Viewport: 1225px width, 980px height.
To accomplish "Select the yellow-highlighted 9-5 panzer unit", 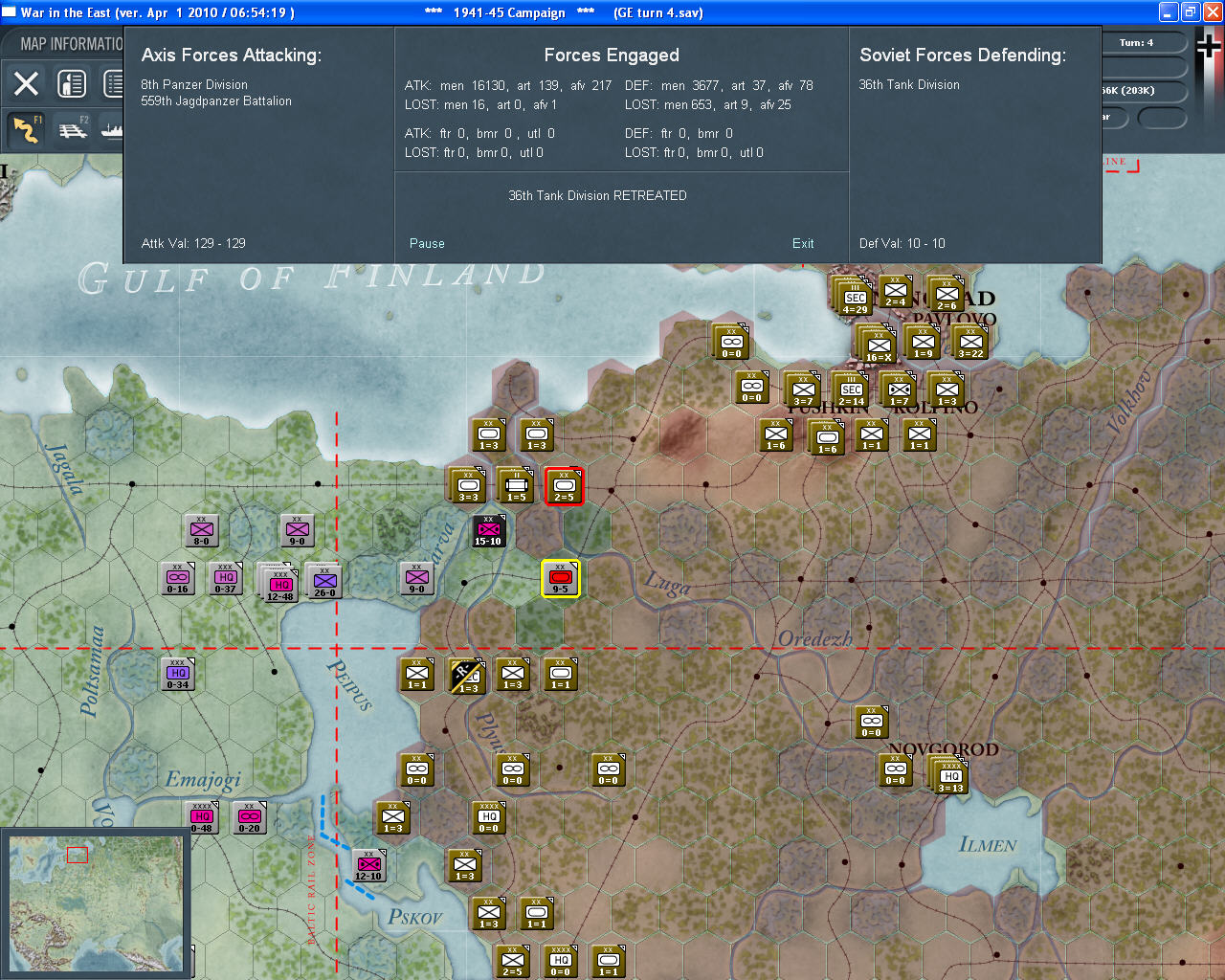I will [561, 578].
